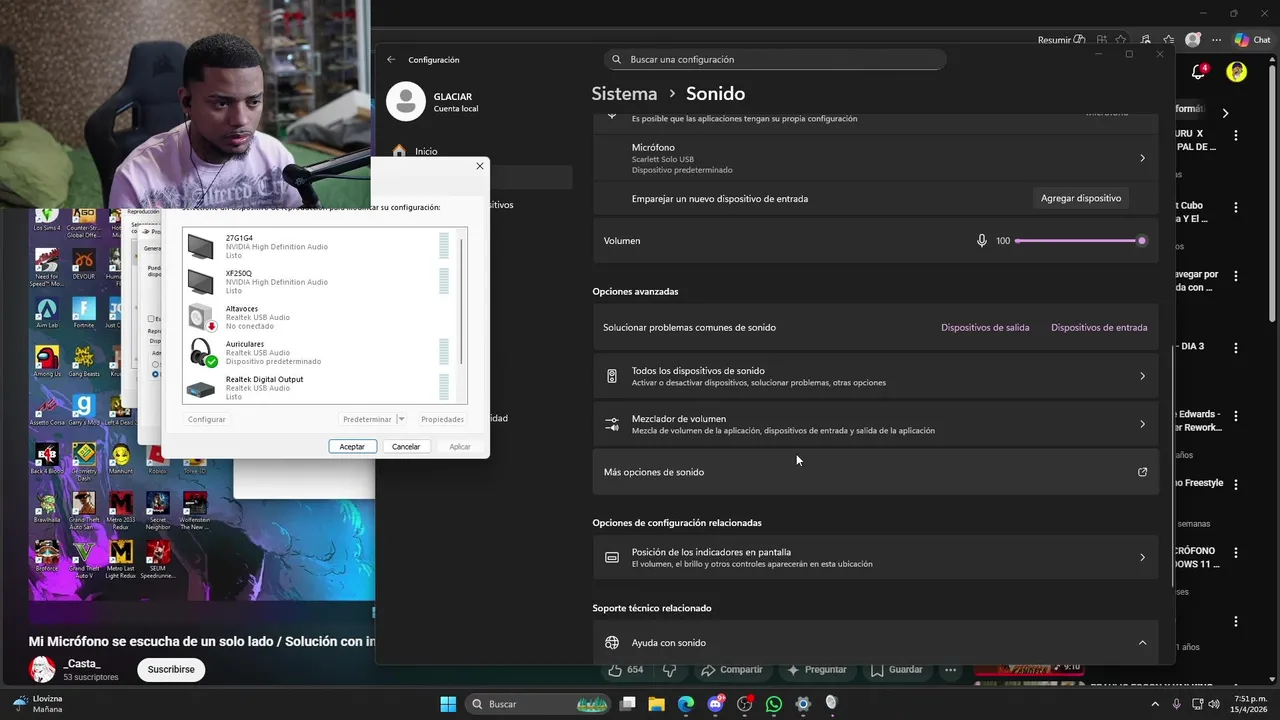Open Aim Lab desktop shortcut

point(46,311)
